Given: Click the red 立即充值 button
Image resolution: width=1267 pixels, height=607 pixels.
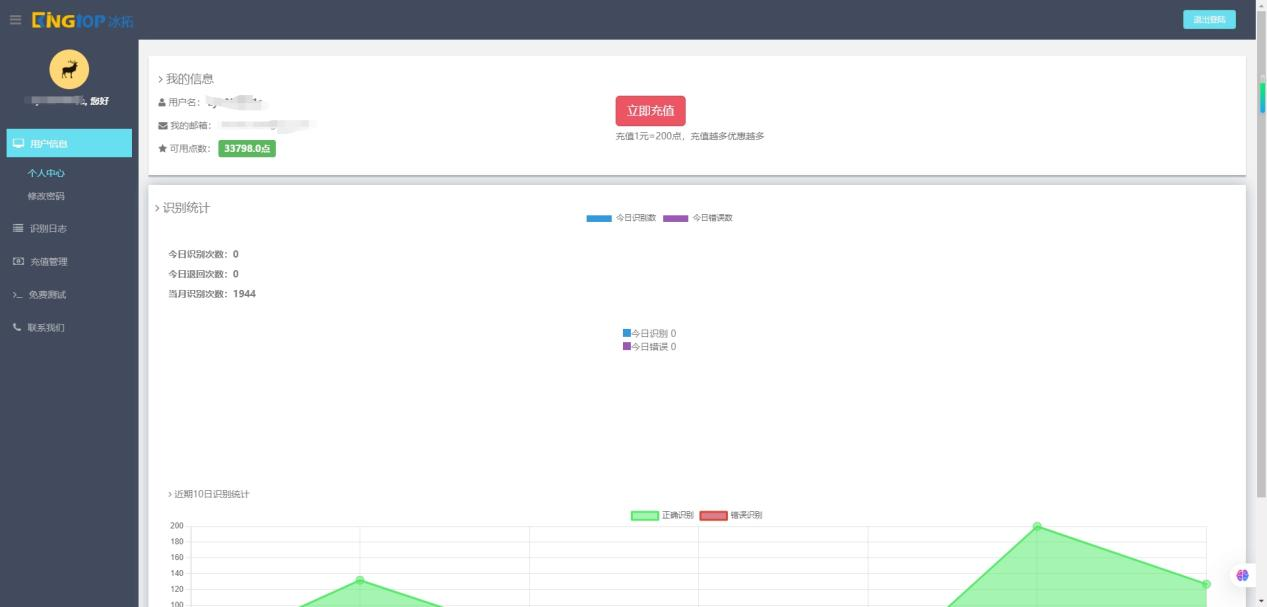Looking at the screenshot, I should [650, 111].
